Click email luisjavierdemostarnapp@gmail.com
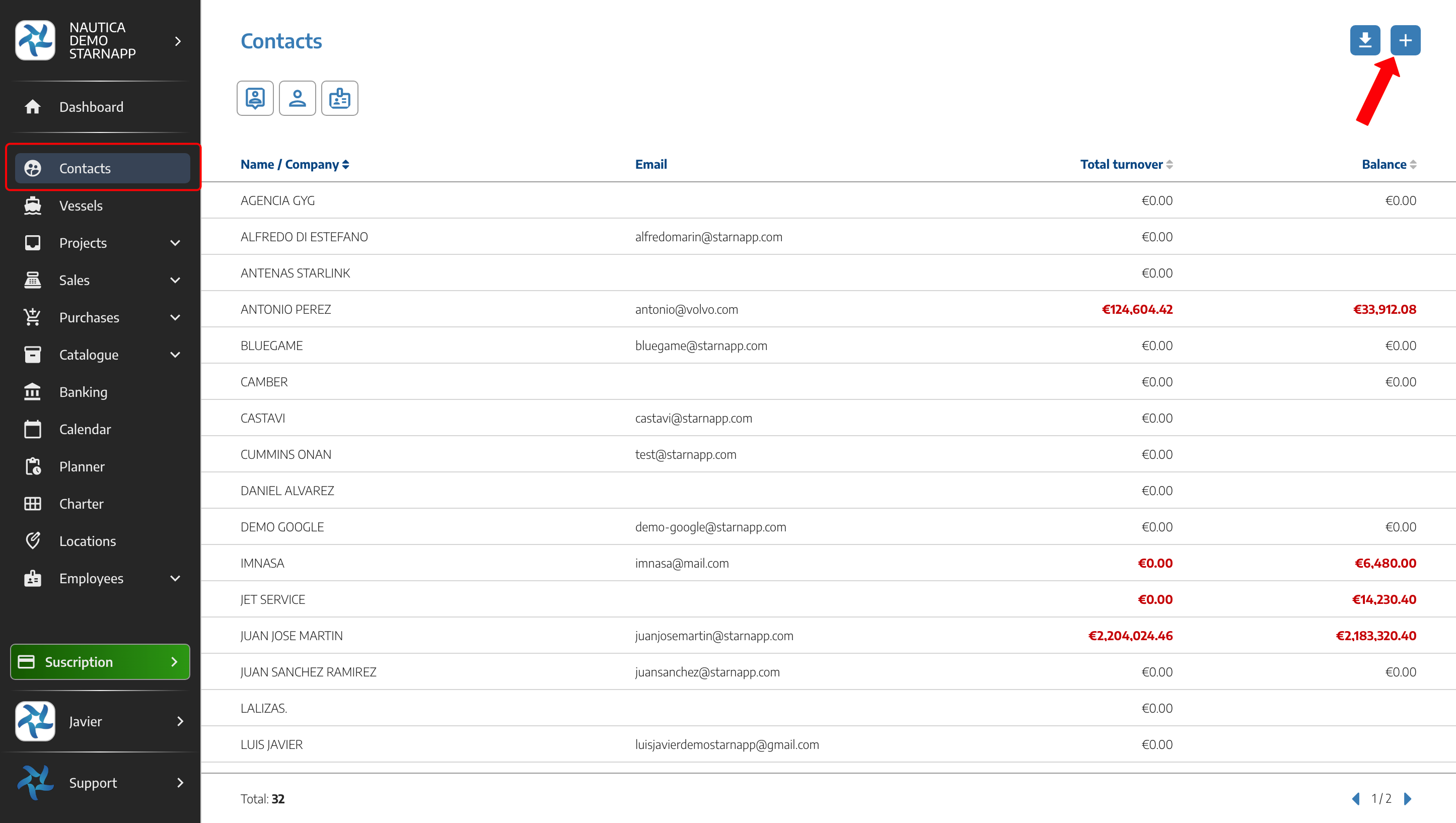 727,744
